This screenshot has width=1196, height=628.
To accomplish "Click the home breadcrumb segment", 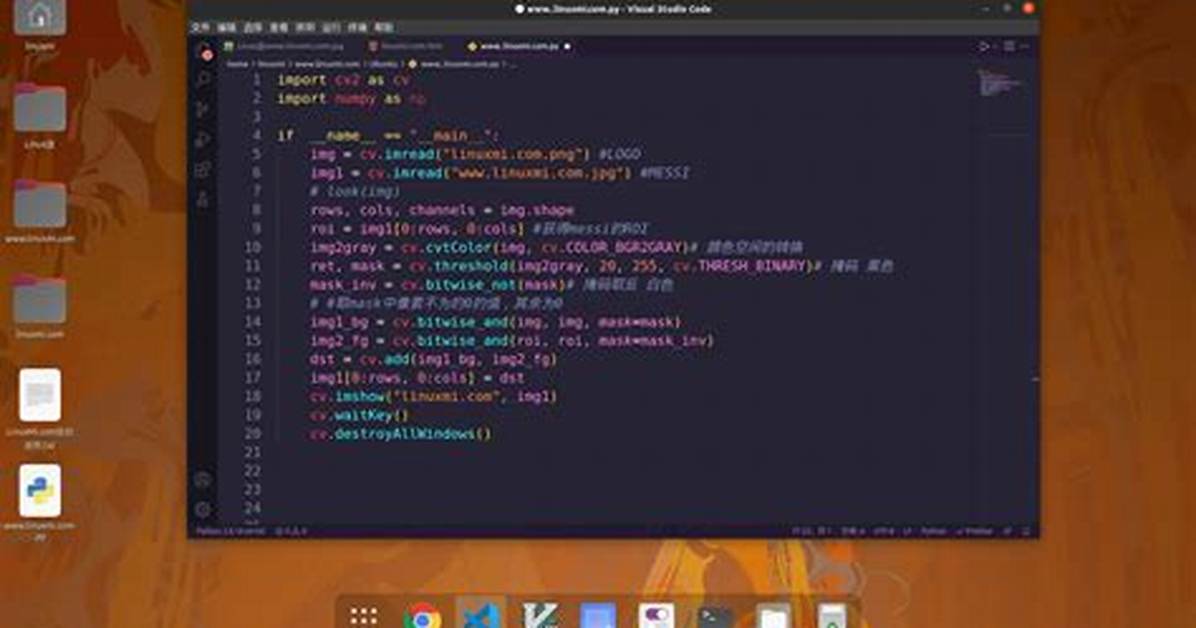I will click(237, 65).
